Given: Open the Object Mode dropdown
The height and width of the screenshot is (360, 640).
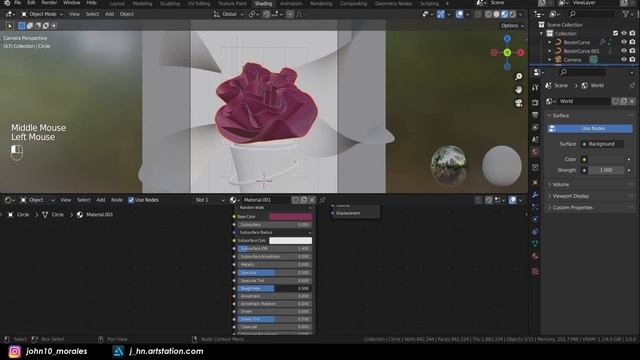Looking at the screenshot, I should point(42,14).
